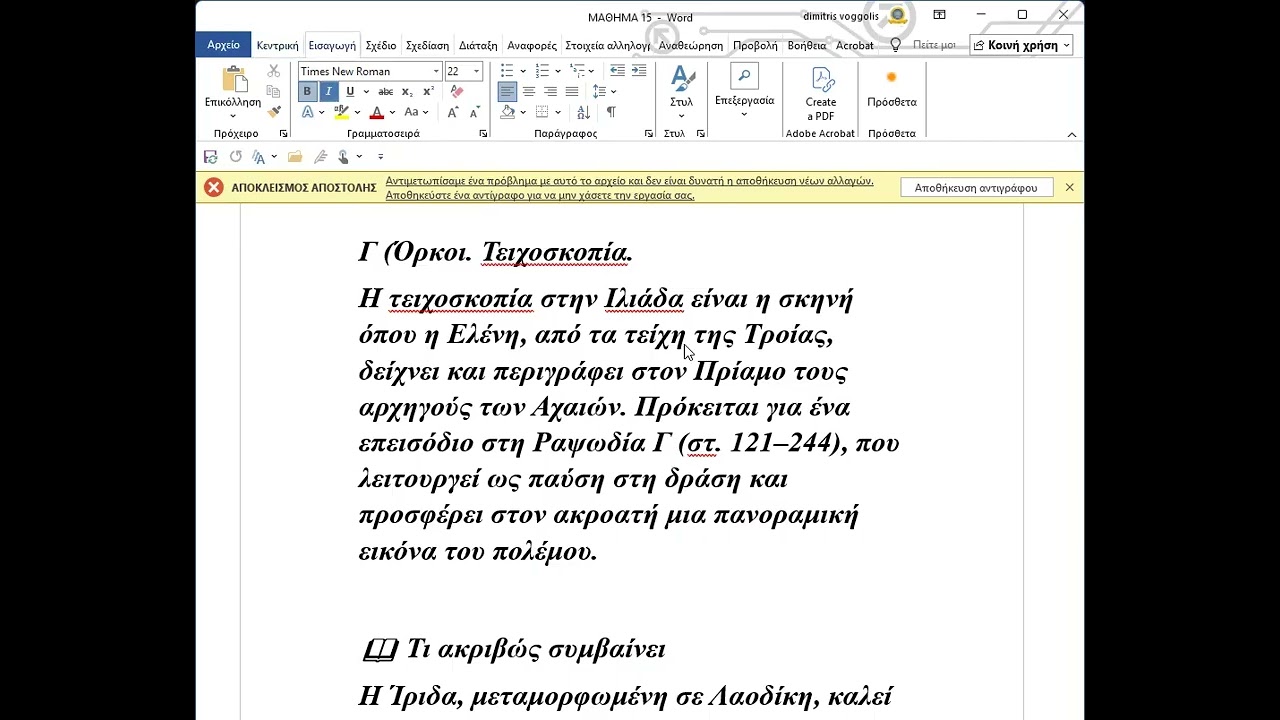
Task: Open font size 22 dropdown
Action: point(476,71)
